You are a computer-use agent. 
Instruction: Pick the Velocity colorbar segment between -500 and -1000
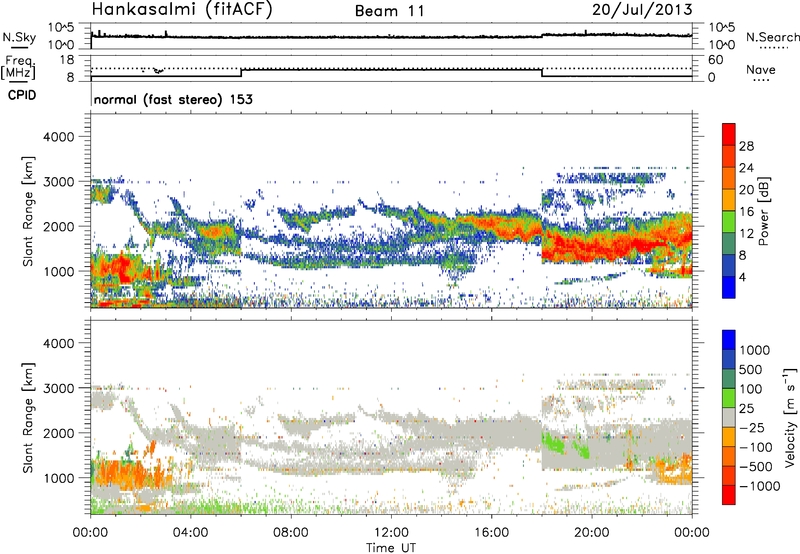(729, 475)
